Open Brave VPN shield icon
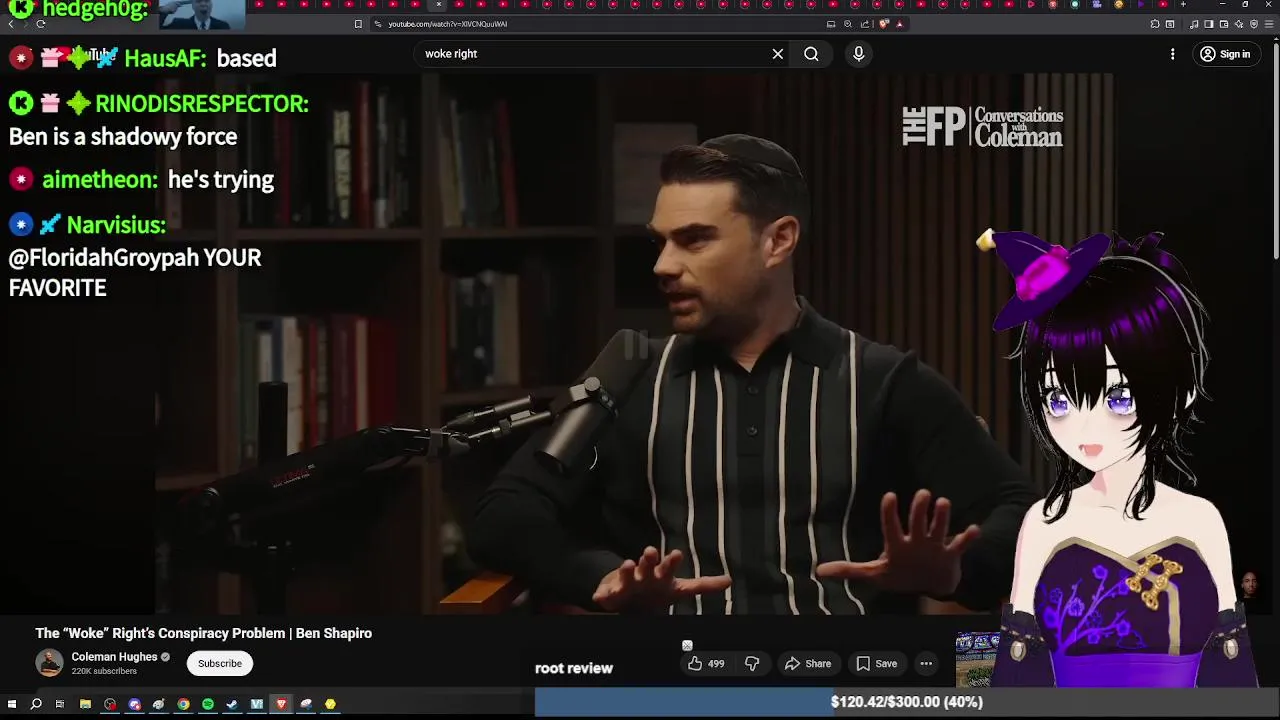Viewport: 1280px width, 720px height. tap(1254, 24)
